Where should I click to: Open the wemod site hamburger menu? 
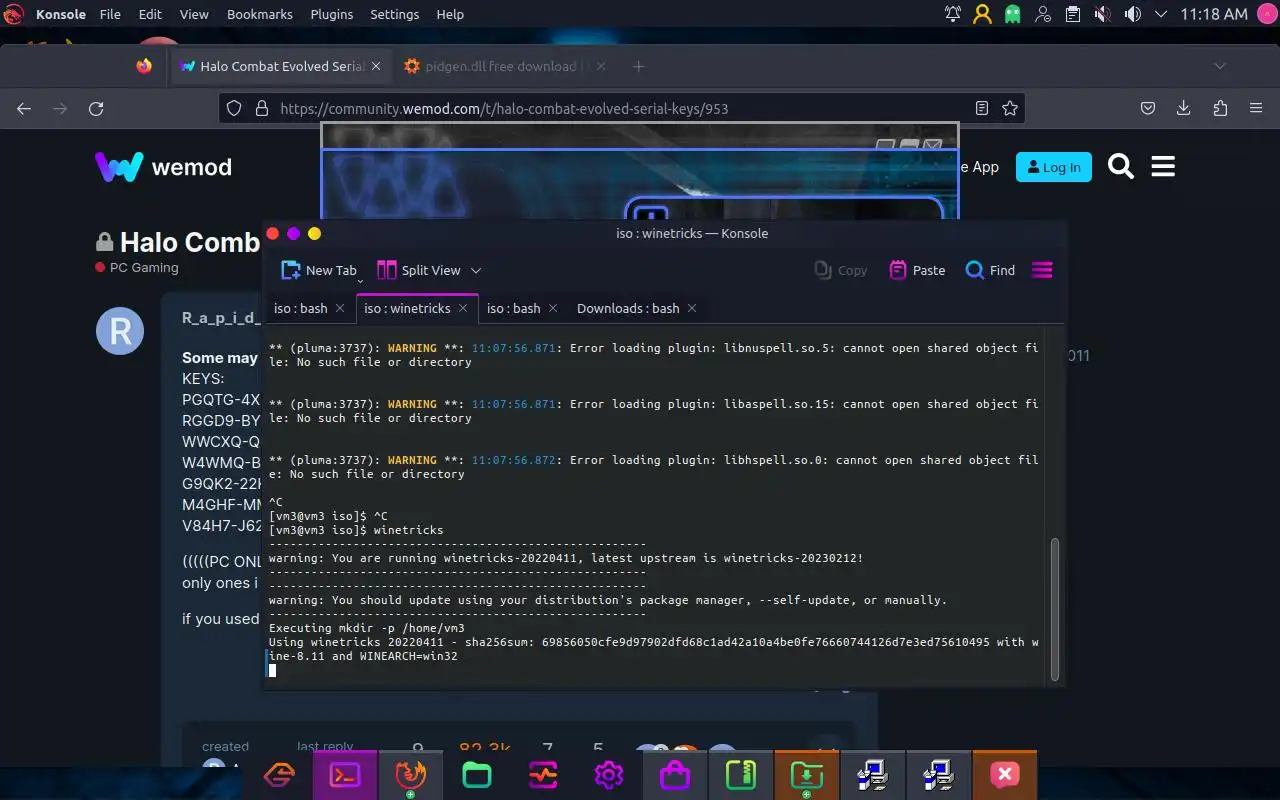pos(1163,167)
